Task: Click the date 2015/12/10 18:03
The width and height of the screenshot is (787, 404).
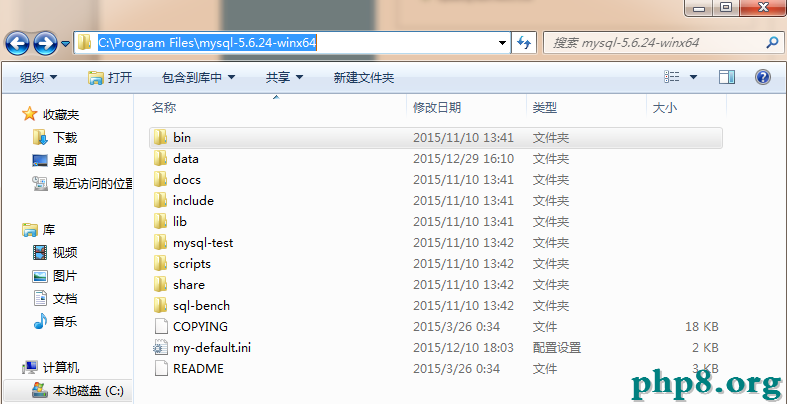Action: point(463,348)
